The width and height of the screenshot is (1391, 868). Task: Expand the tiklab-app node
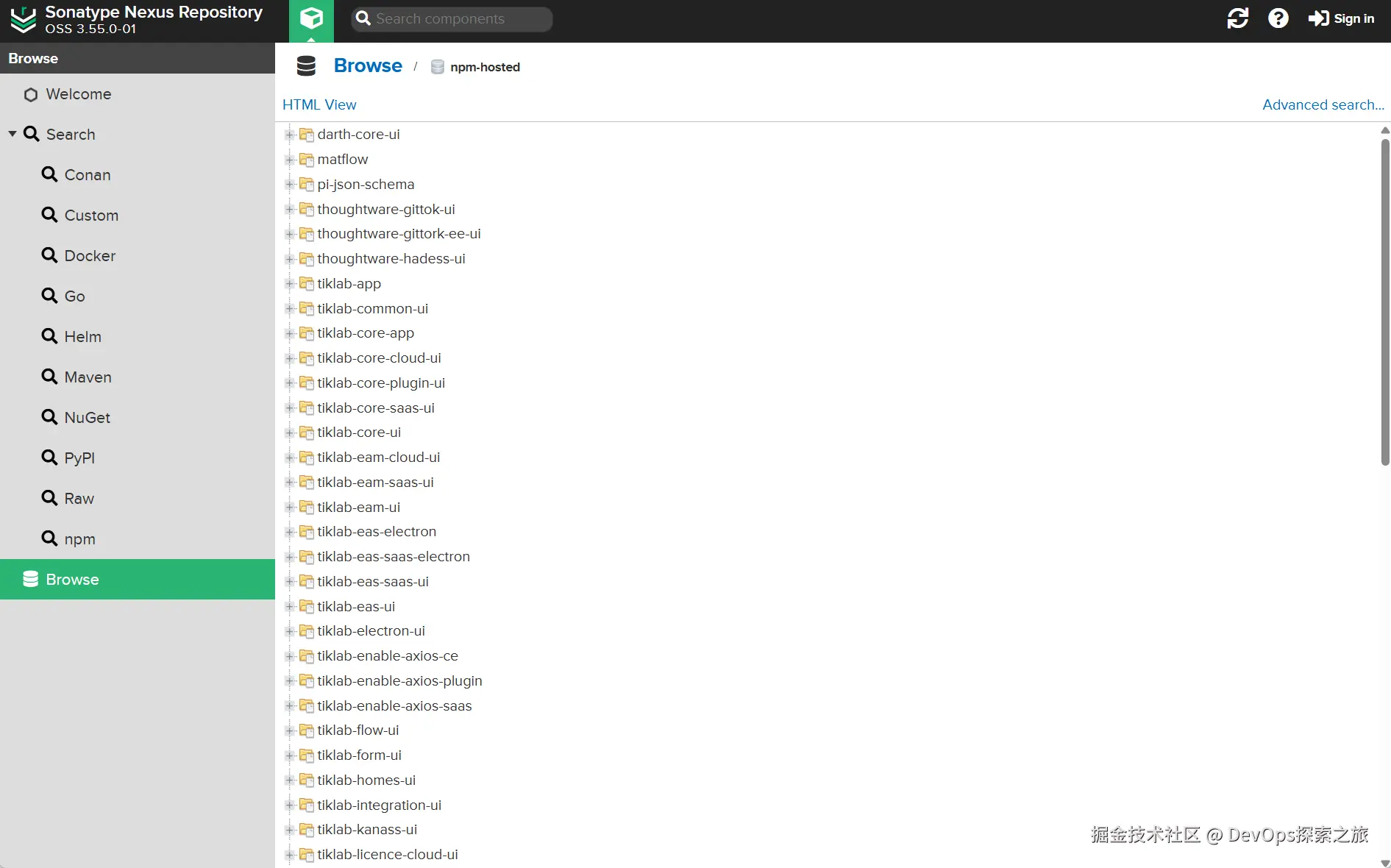290,284
